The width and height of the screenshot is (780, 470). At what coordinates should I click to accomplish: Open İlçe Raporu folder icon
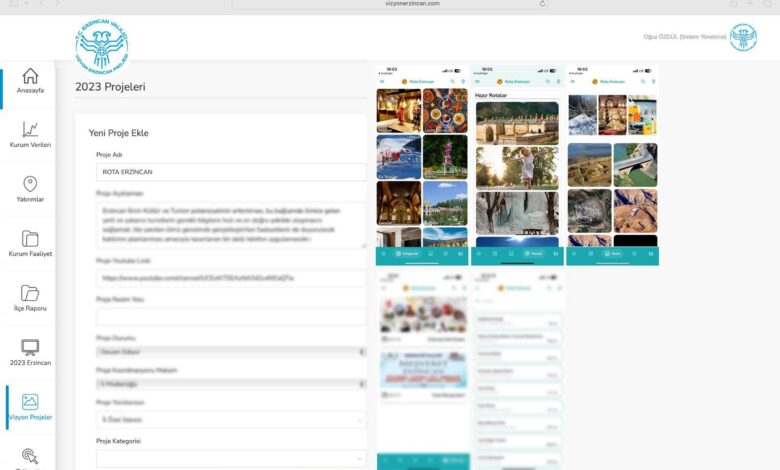(30, 293)
